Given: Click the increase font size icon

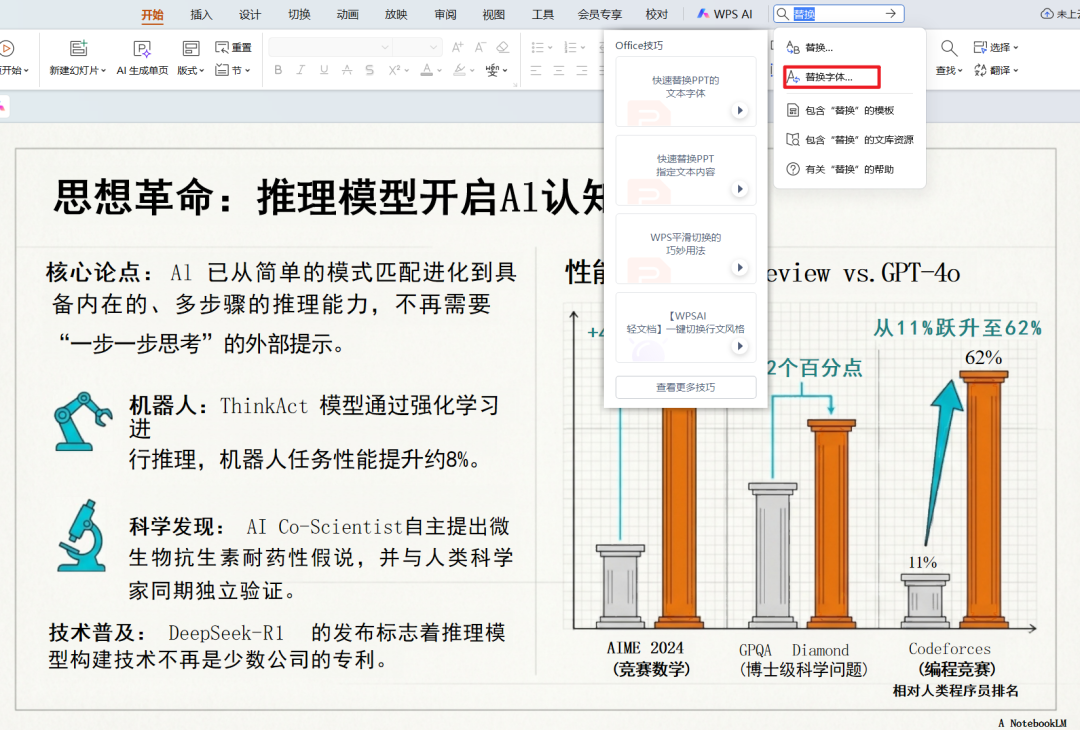Looking at the screenshot, I should point(457,47).
